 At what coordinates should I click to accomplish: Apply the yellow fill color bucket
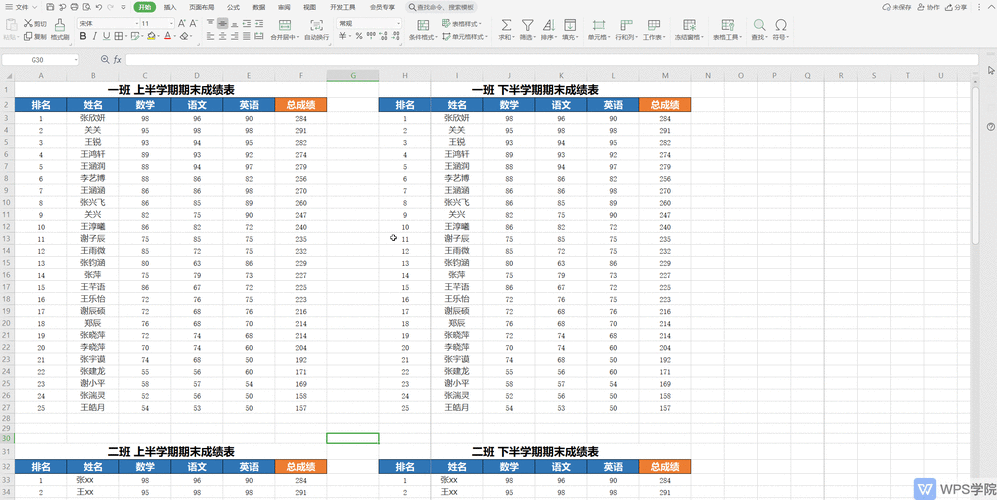pos(151,36)
